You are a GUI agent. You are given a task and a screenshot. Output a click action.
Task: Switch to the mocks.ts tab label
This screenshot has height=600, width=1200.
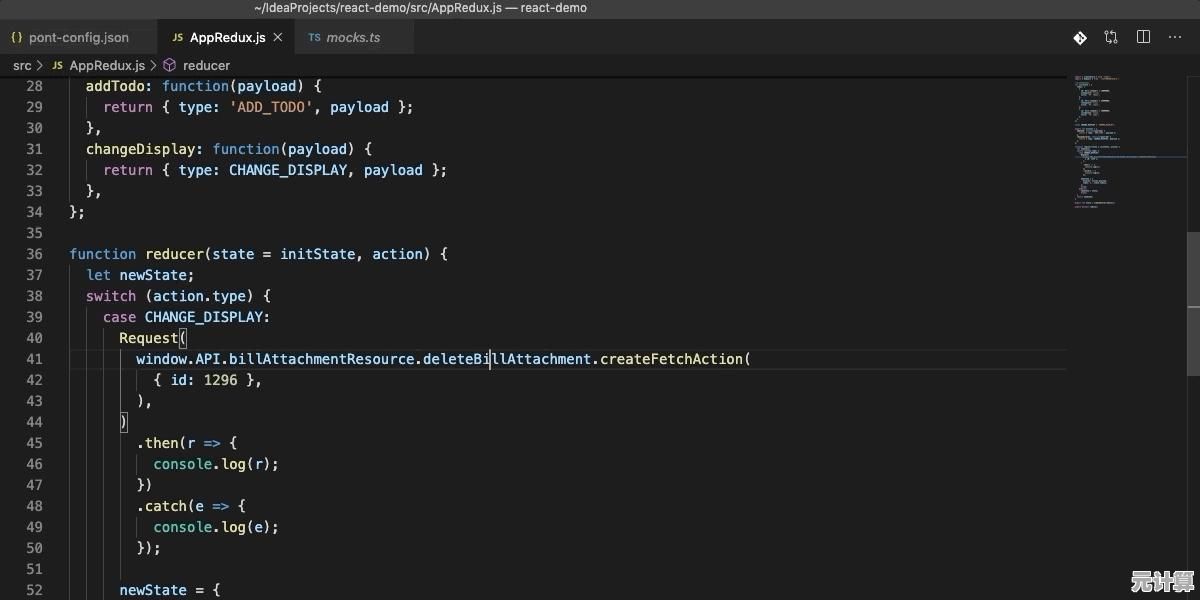[x=354, y=38]
